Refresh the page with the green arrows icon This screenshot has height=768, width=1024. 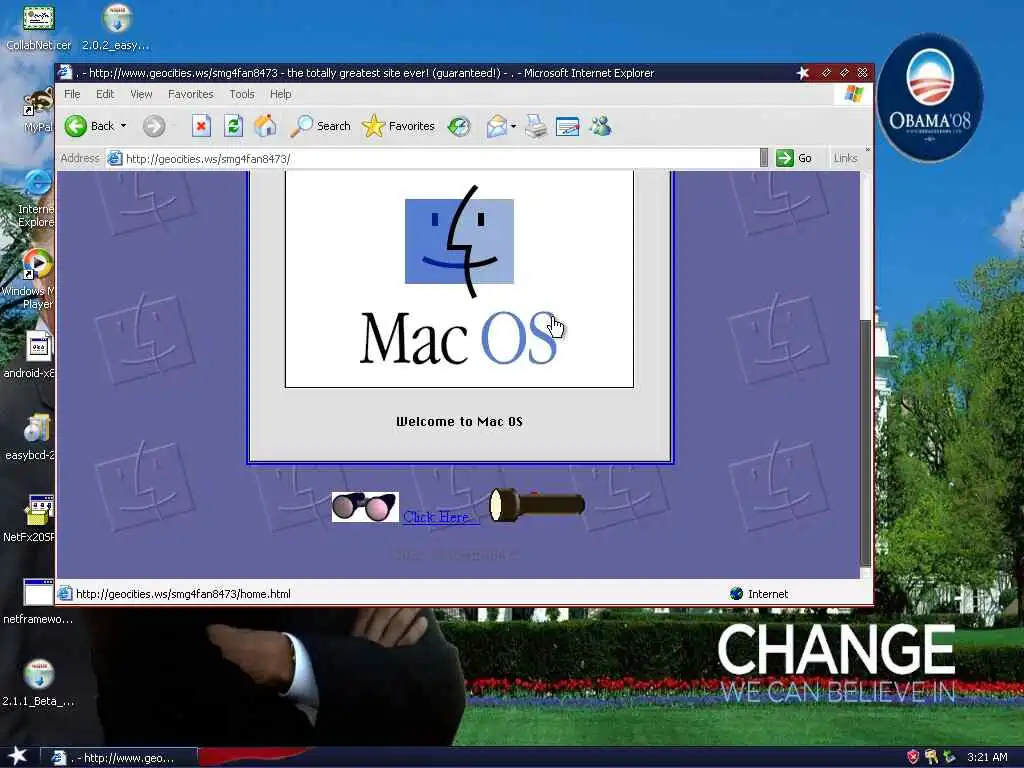click(233, 125)
